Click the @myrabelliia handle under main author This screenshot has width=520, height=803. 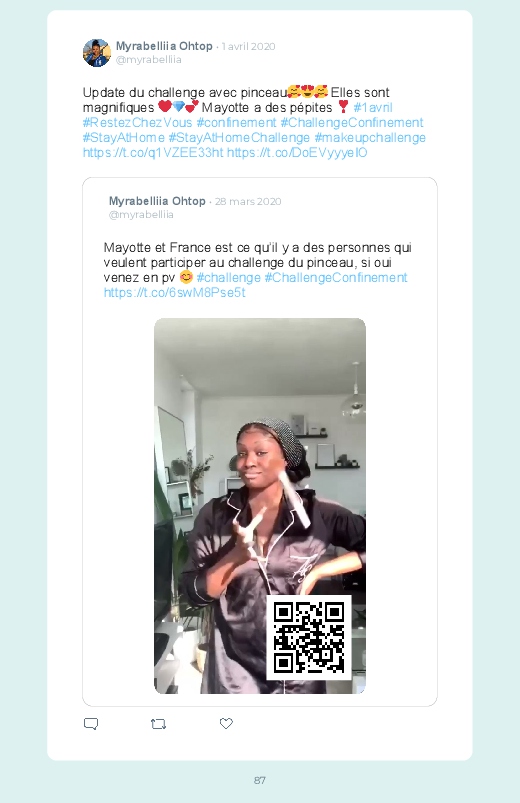(149, 59)
